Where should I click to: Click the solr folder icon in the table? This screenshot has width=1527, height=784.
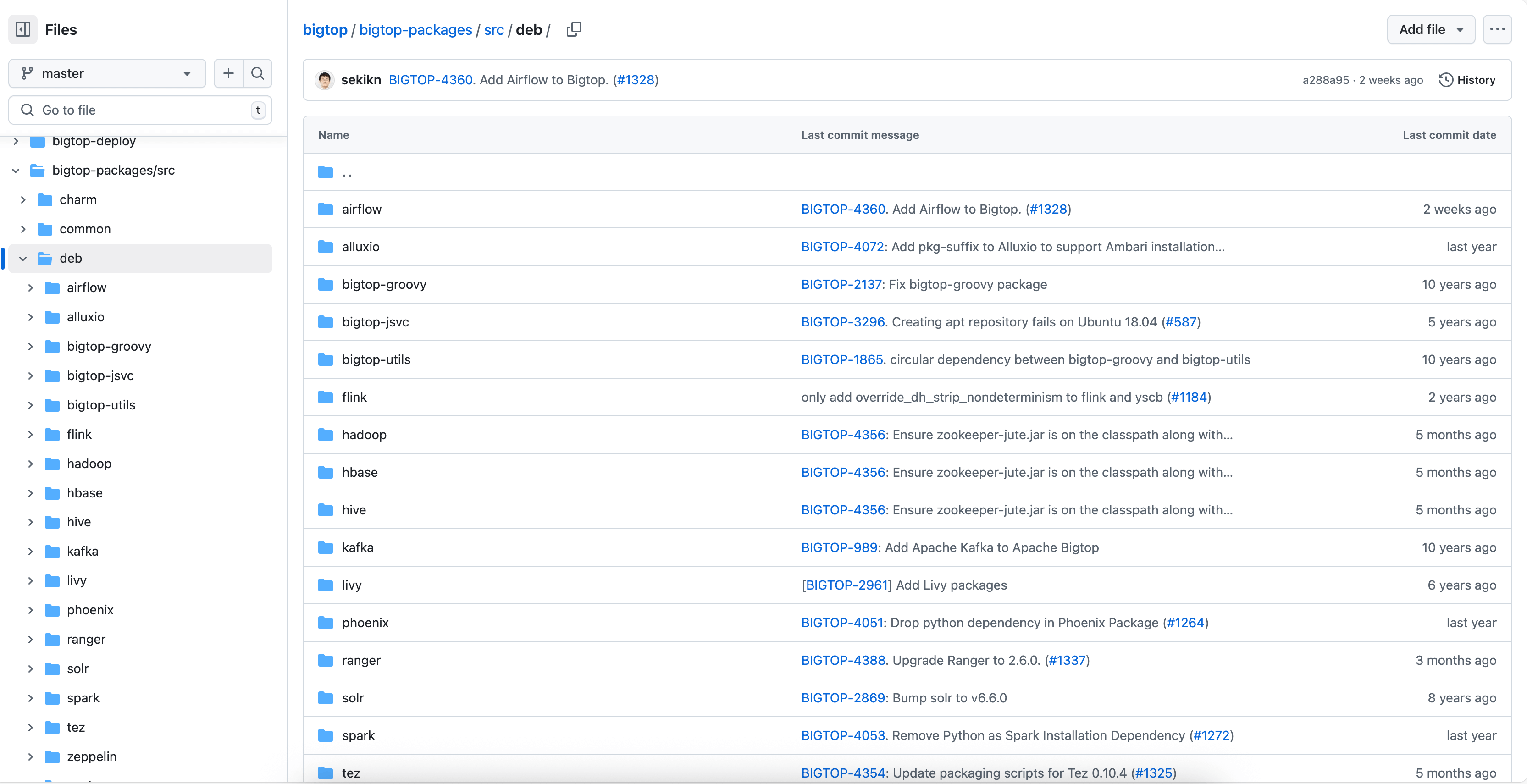pyautogui.click(x=326, y=697)
